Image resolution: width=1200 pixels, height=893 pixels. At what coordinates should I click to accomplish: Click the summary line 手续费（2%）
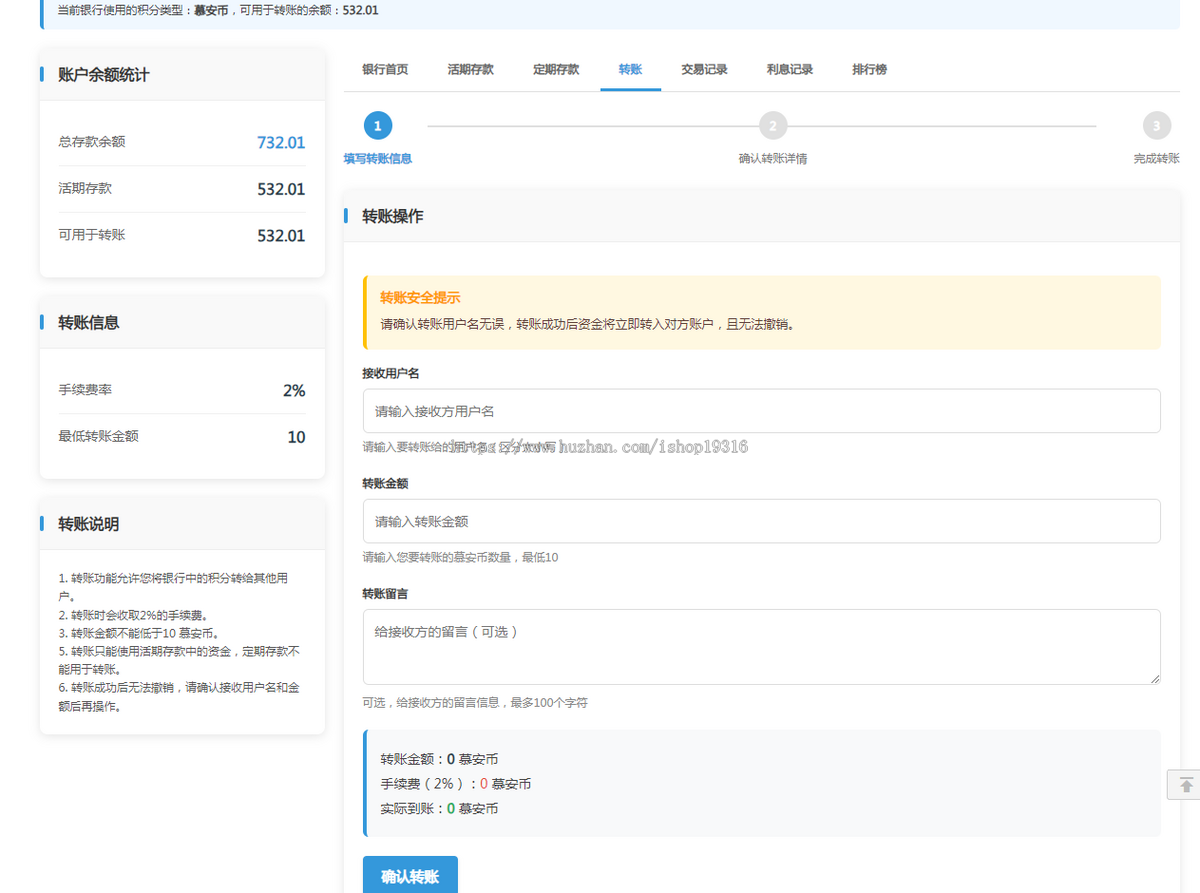(455, 784)
